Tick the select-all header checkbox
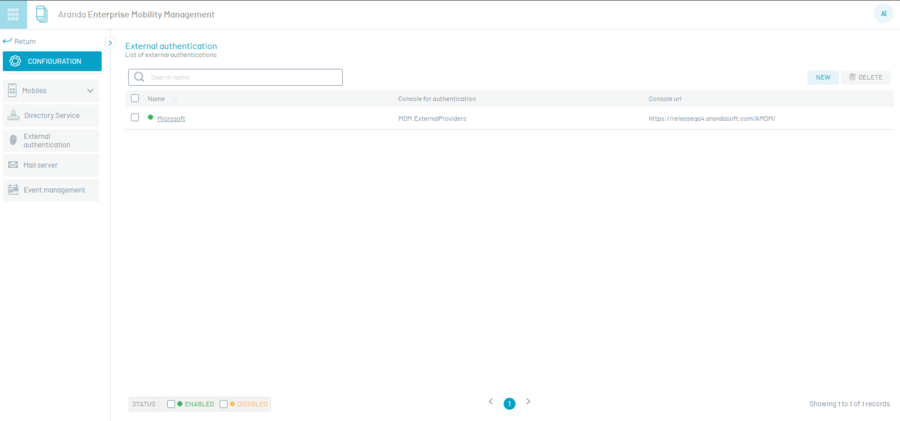Image resolution: width=900 pixels, height=421 pixels. (135, 98)
